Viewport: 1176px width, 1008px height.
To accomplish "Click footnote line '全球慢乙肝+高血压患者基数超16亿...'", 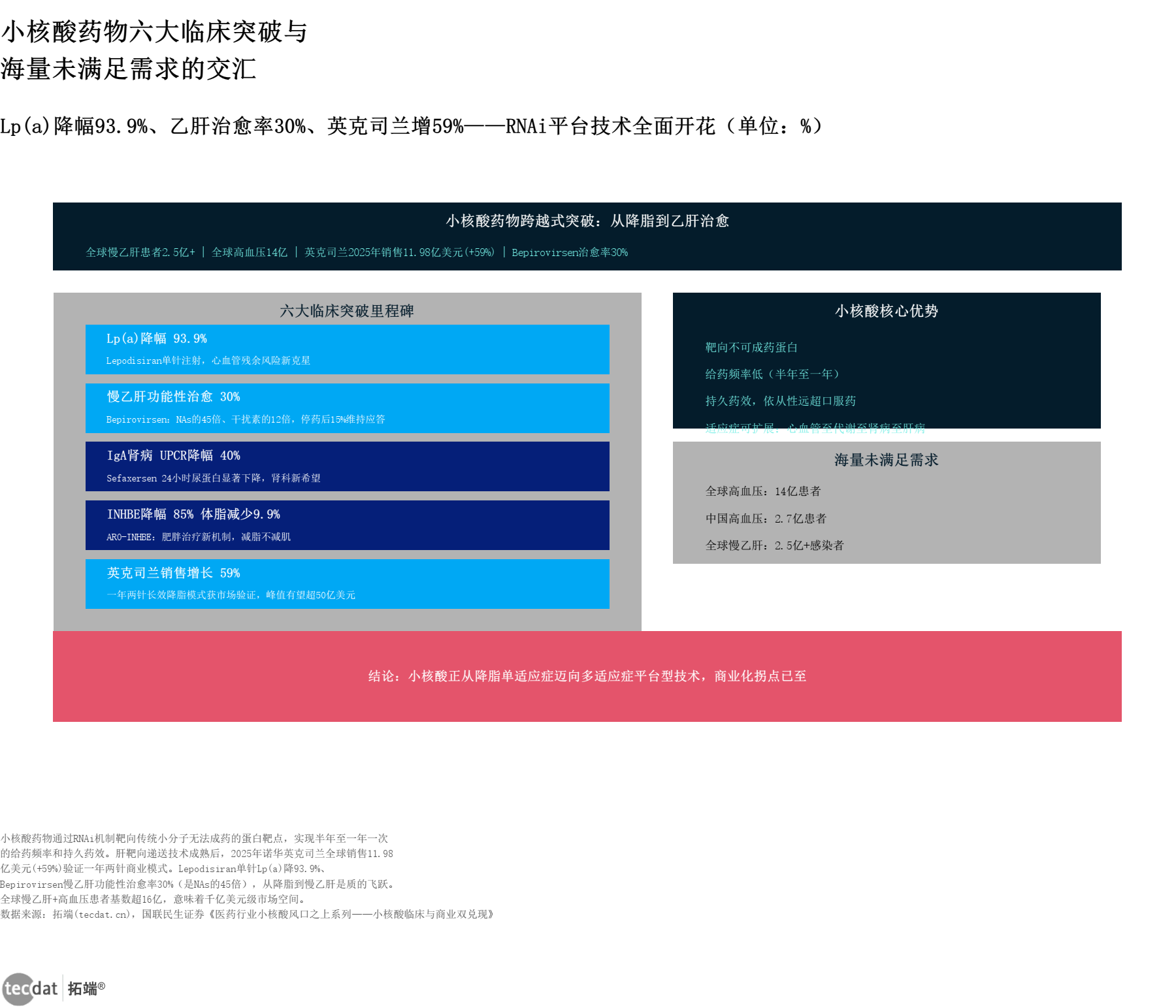I will (154, 900).
